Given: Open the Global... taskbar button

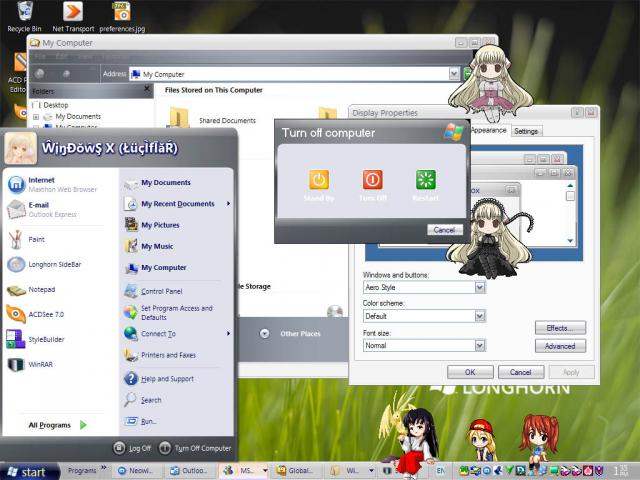Looking at the screenshot, I should point(296,471).
